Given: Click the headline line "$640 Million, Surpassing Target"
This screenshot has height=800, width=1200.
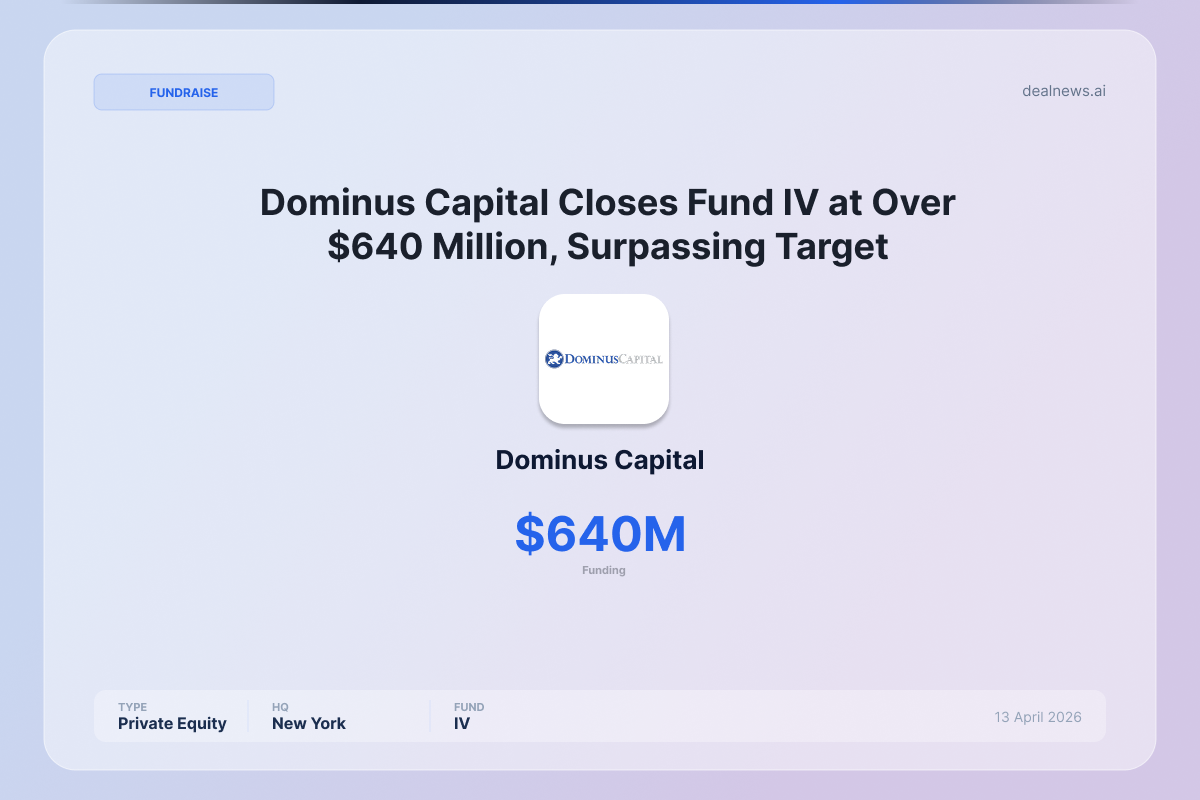Looking at the screenshot, I should coord(607,246).
